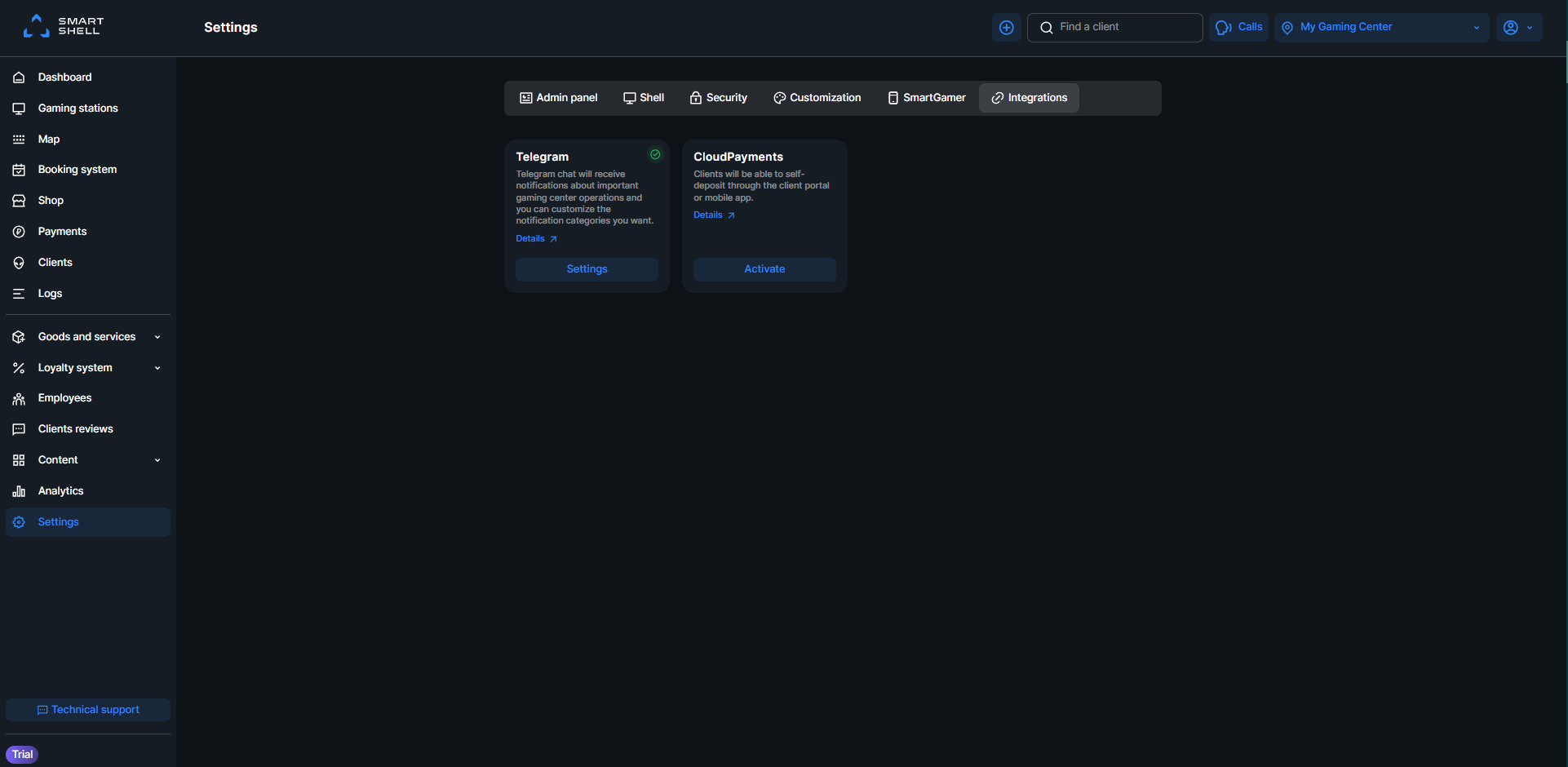Click the Customization palette icon

click(780, 98)
